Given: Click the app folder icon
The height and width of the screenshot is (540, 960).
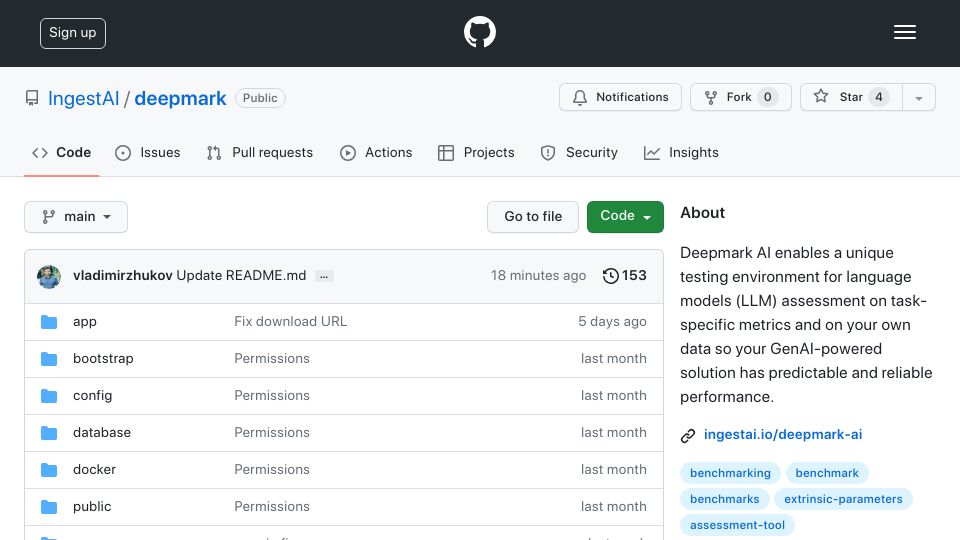Looking at the screenshot, I should 49,322.
